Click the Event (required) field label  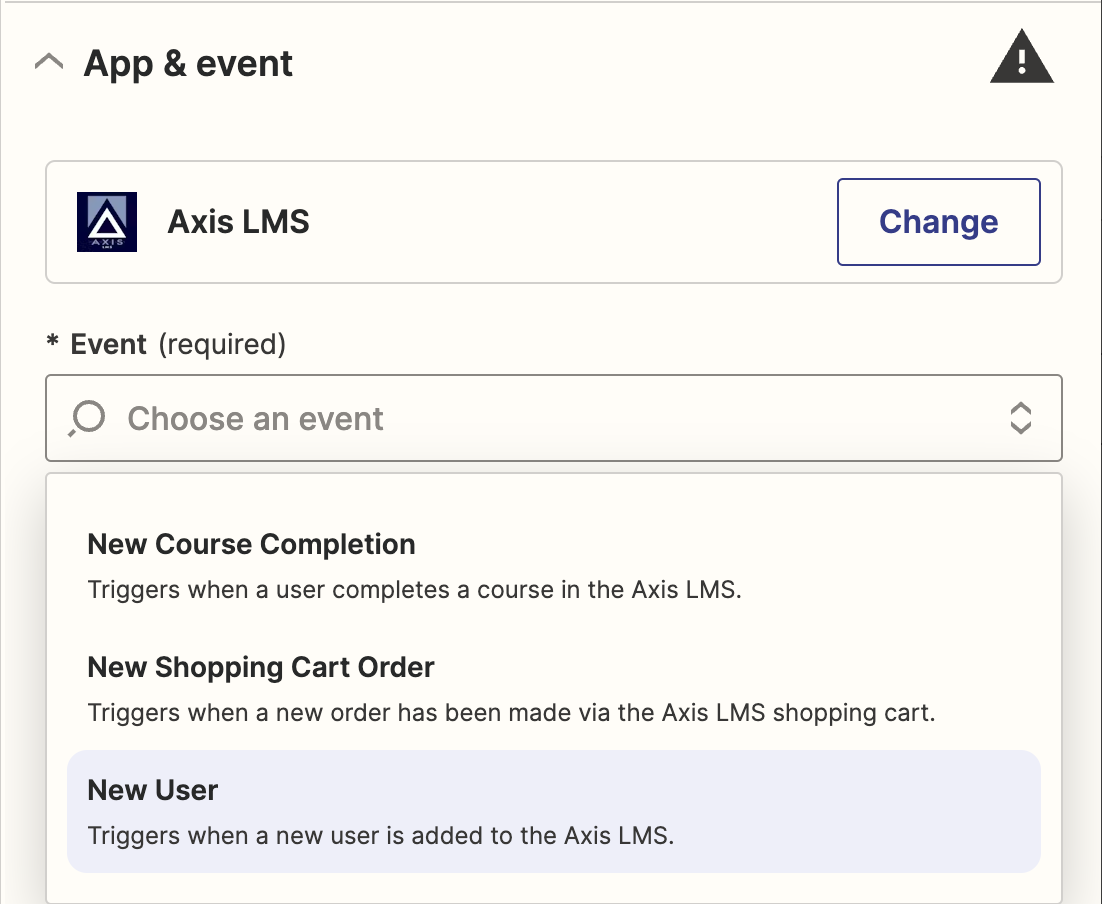(178, 344)
